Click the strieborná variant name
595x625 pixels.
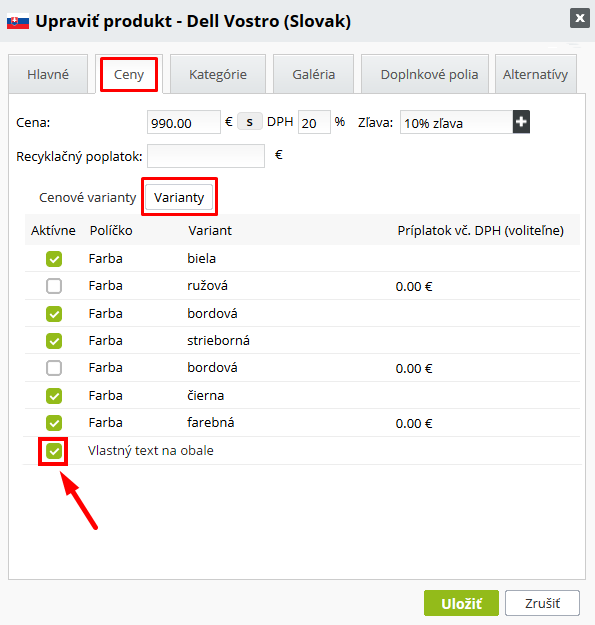(218, 340)
